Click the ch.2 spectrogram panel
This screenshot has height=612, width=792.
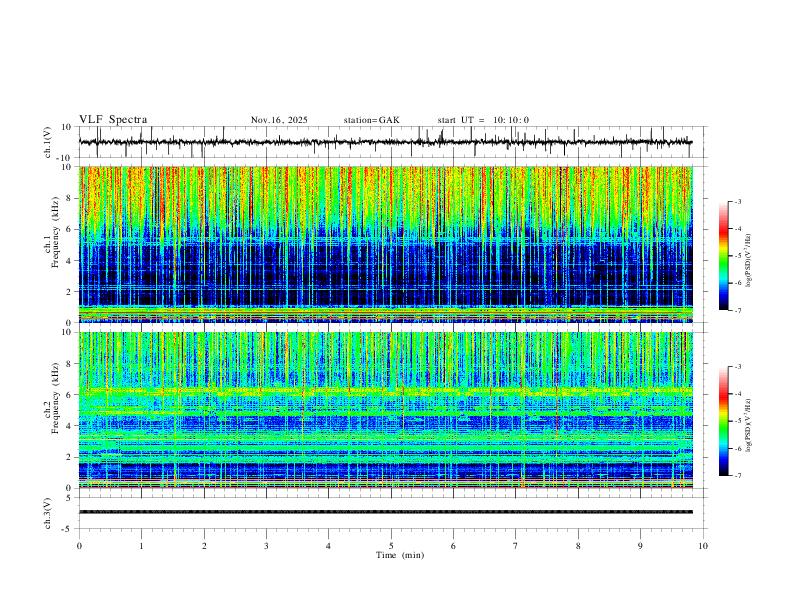[x=386, y=410]
